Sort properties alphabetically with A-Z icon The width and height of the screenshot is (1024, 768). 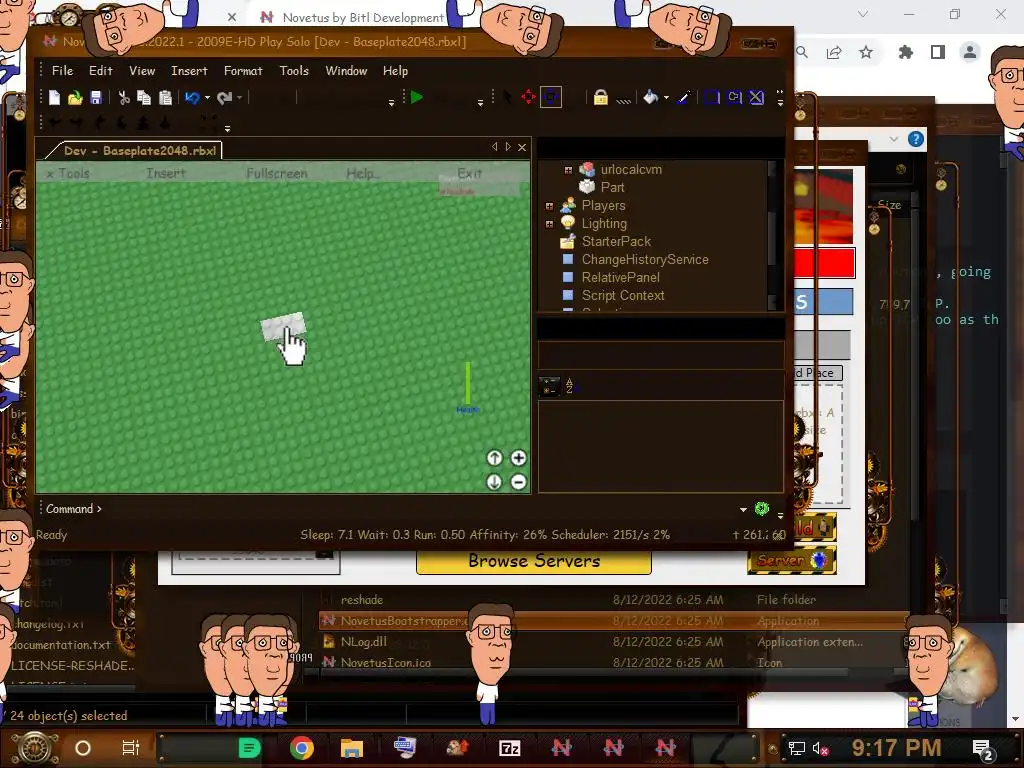[x=569, y=386]
